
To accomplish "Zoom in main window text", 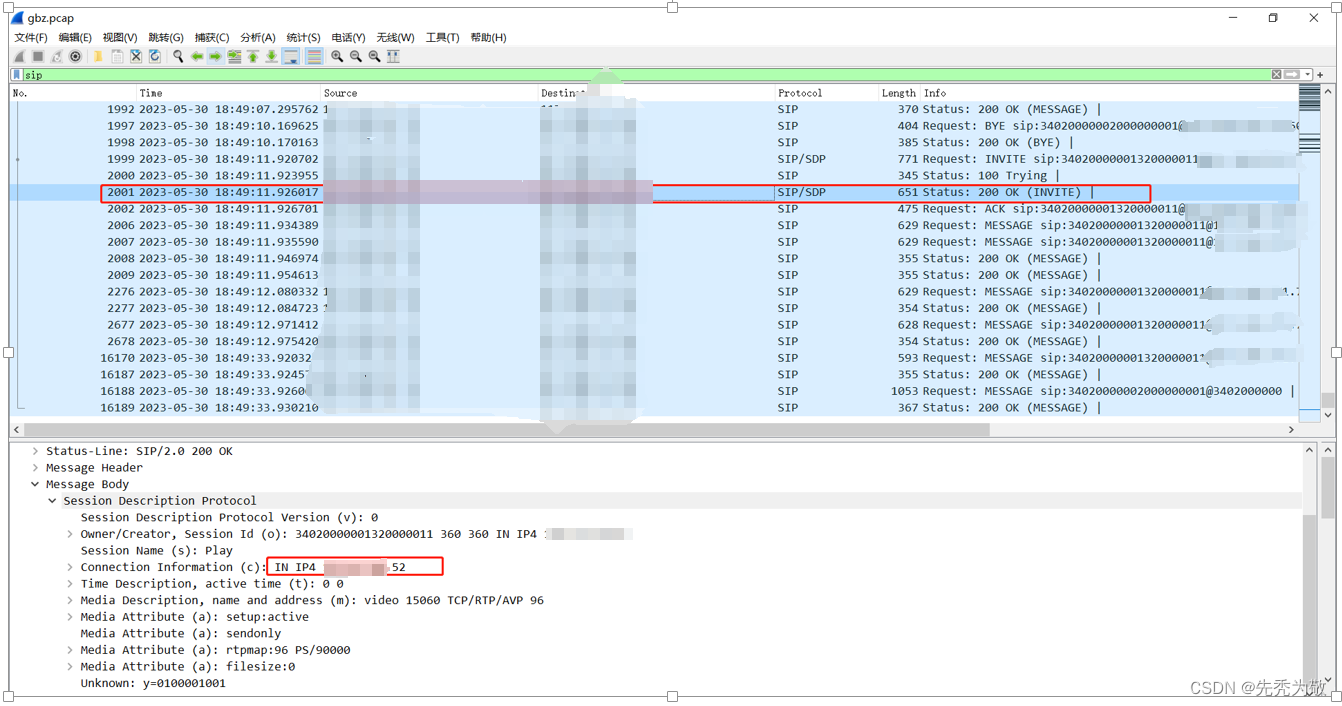I will pyautogui.click(x=337, y=57).
